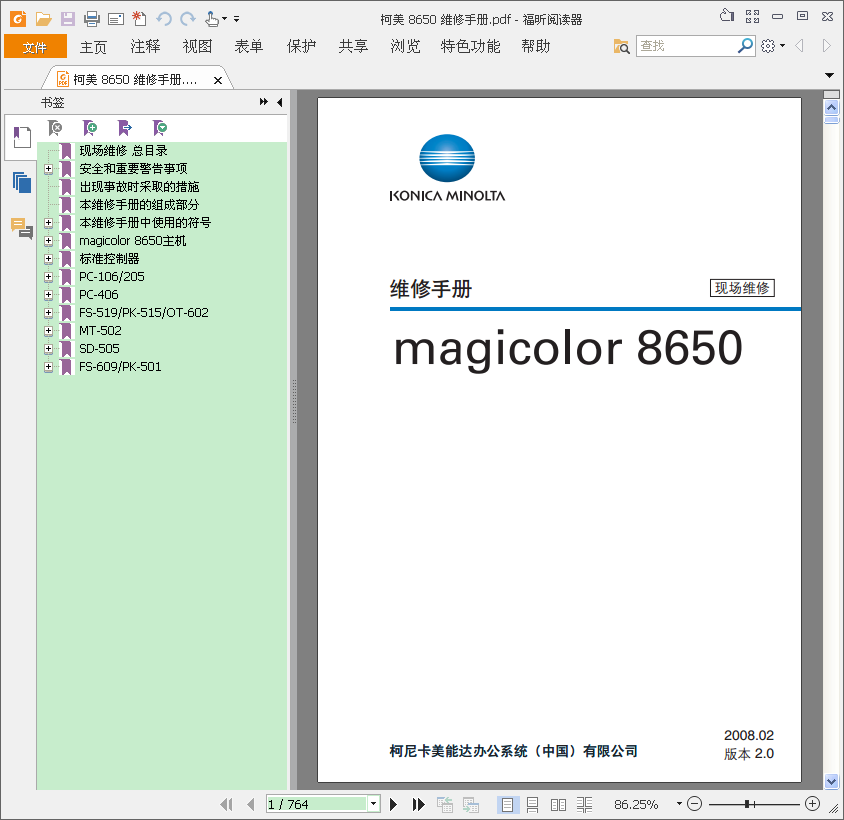The height and width of the screenshot is (820, 844).
Task: Click the page number field 1 / 764
Action: tap(318, 804)
